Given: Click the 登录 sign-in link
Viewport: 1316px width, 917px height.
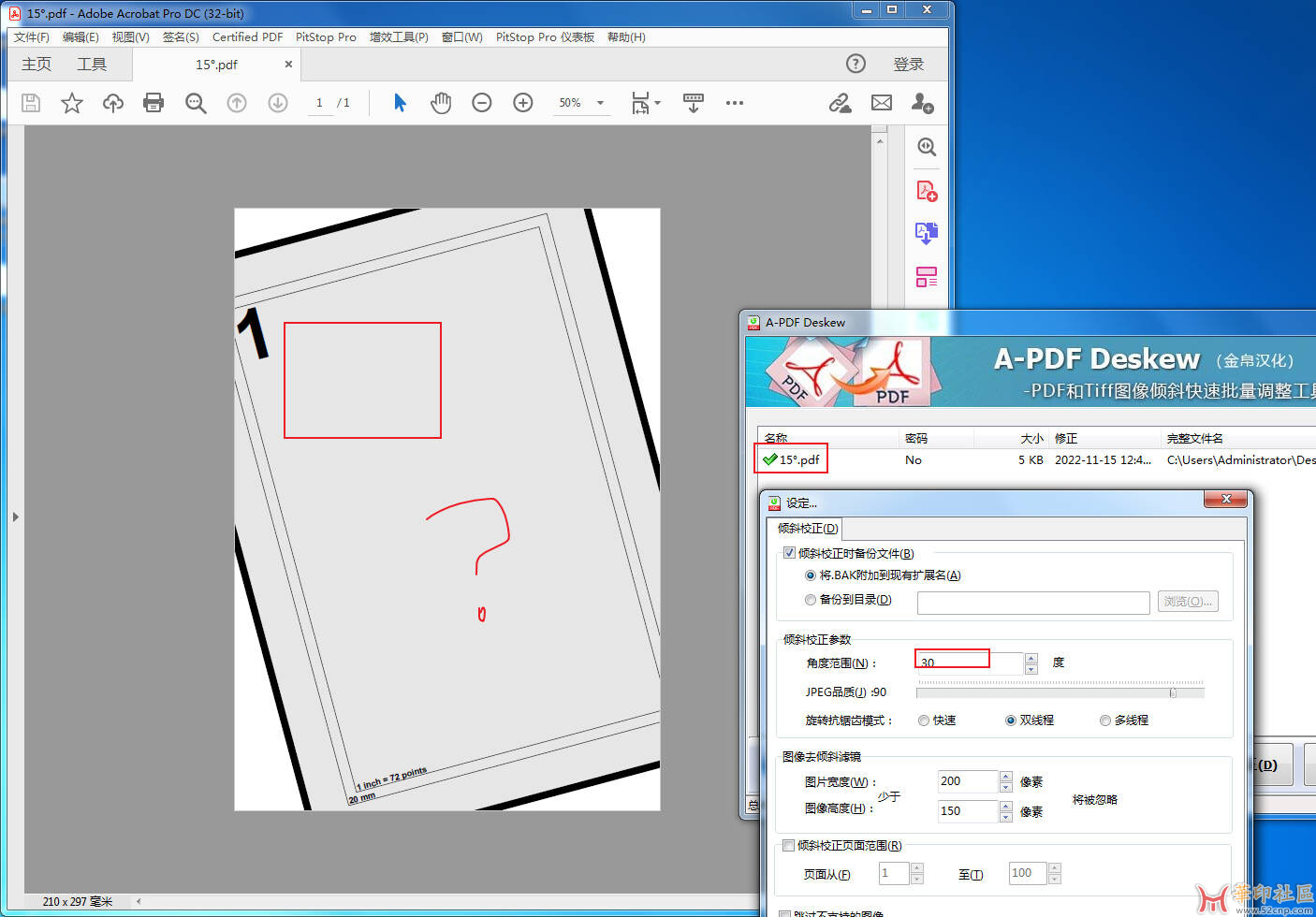Looking at the screenshot, I should coord(908,65).
